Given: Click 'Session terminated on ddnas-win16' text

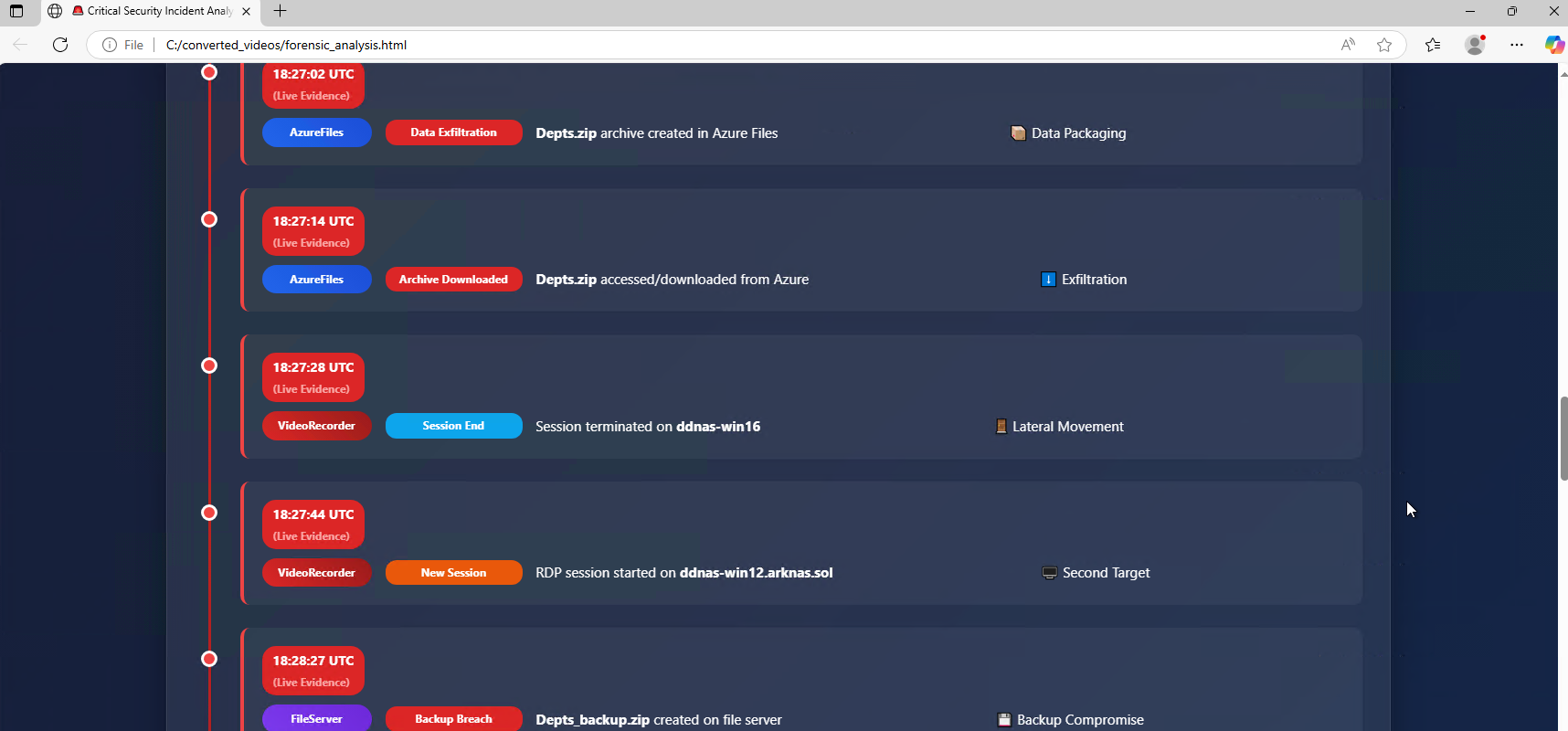Looking at the screenshot, I should [x=648, y=427].
